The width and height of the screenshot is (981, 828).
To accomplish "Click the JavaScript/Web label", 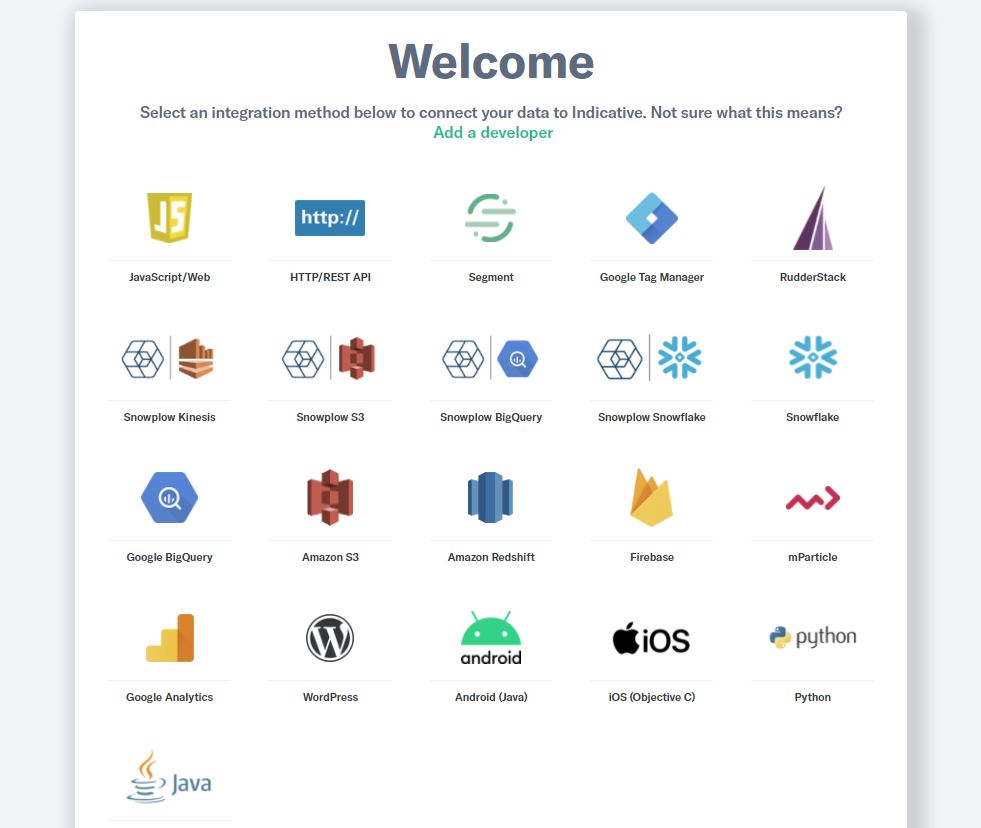I will click(x=170, y=277).
